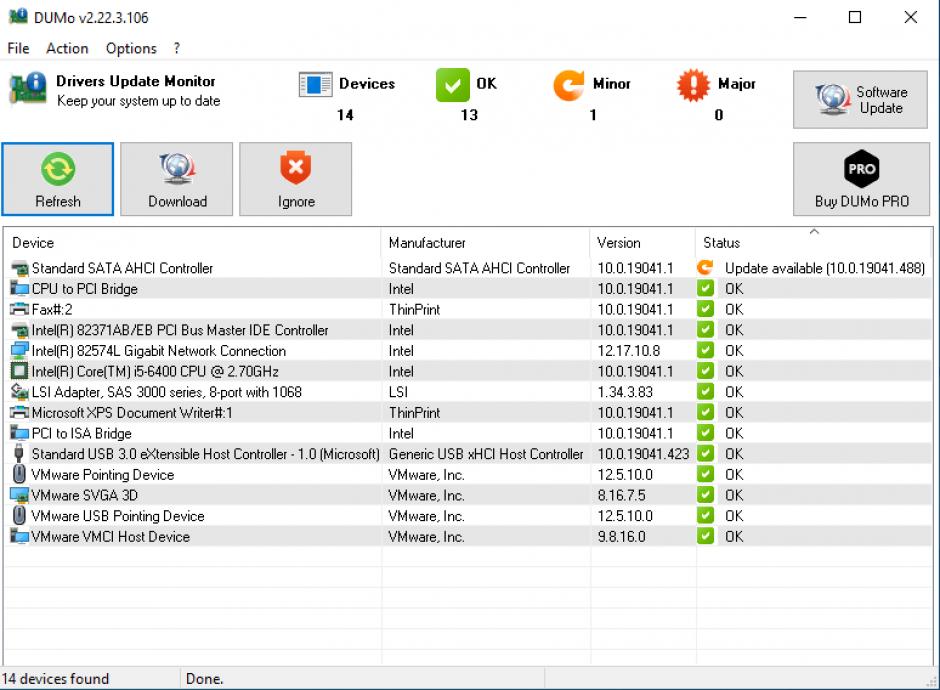Viewport: 940px width, 690px height.
Task: Select the CPU to PCI Bridge row
Action: coord(468,289)
